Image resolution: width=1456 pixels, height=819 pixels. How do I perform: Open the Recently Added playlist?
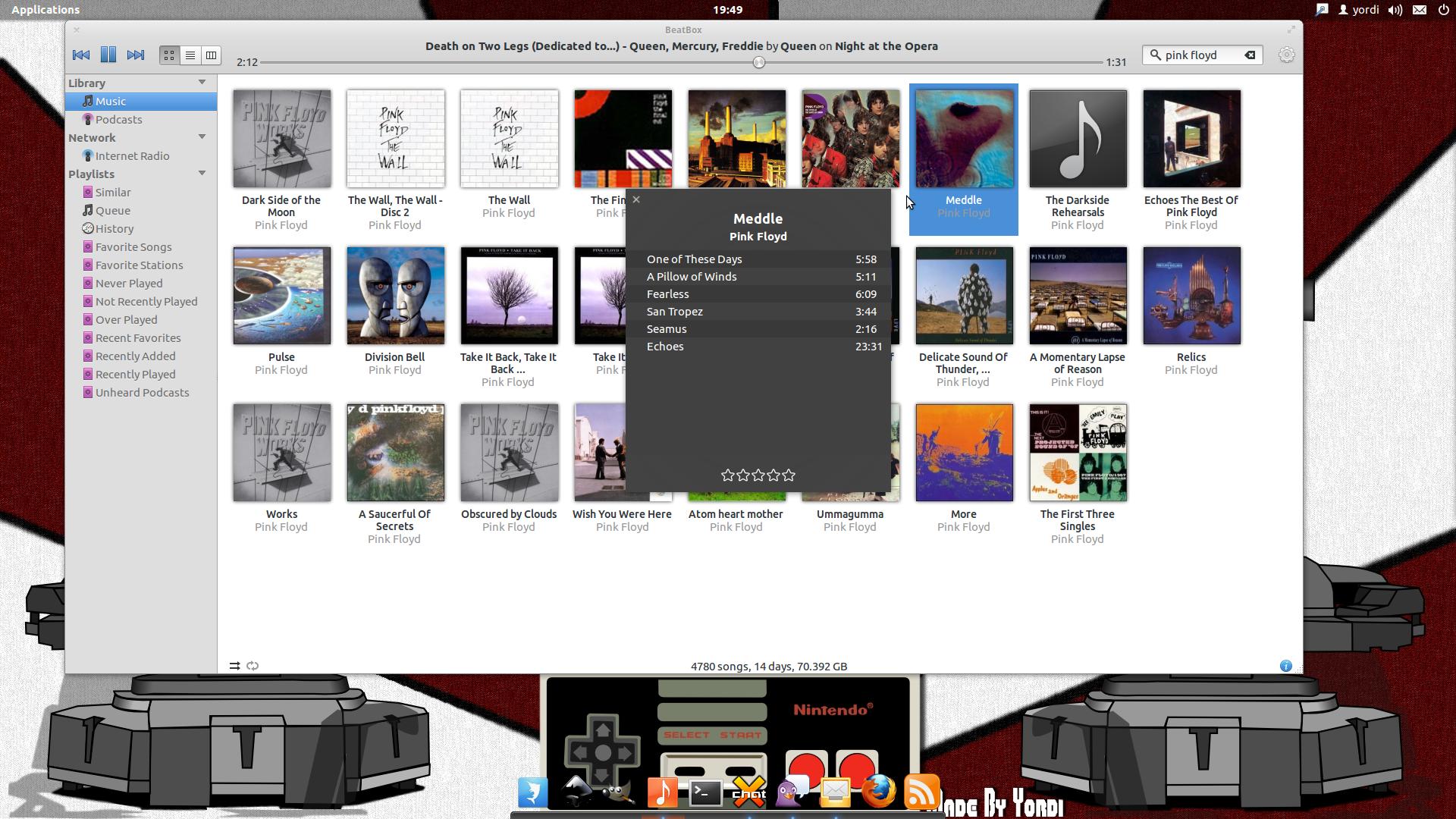click(141, 356)
